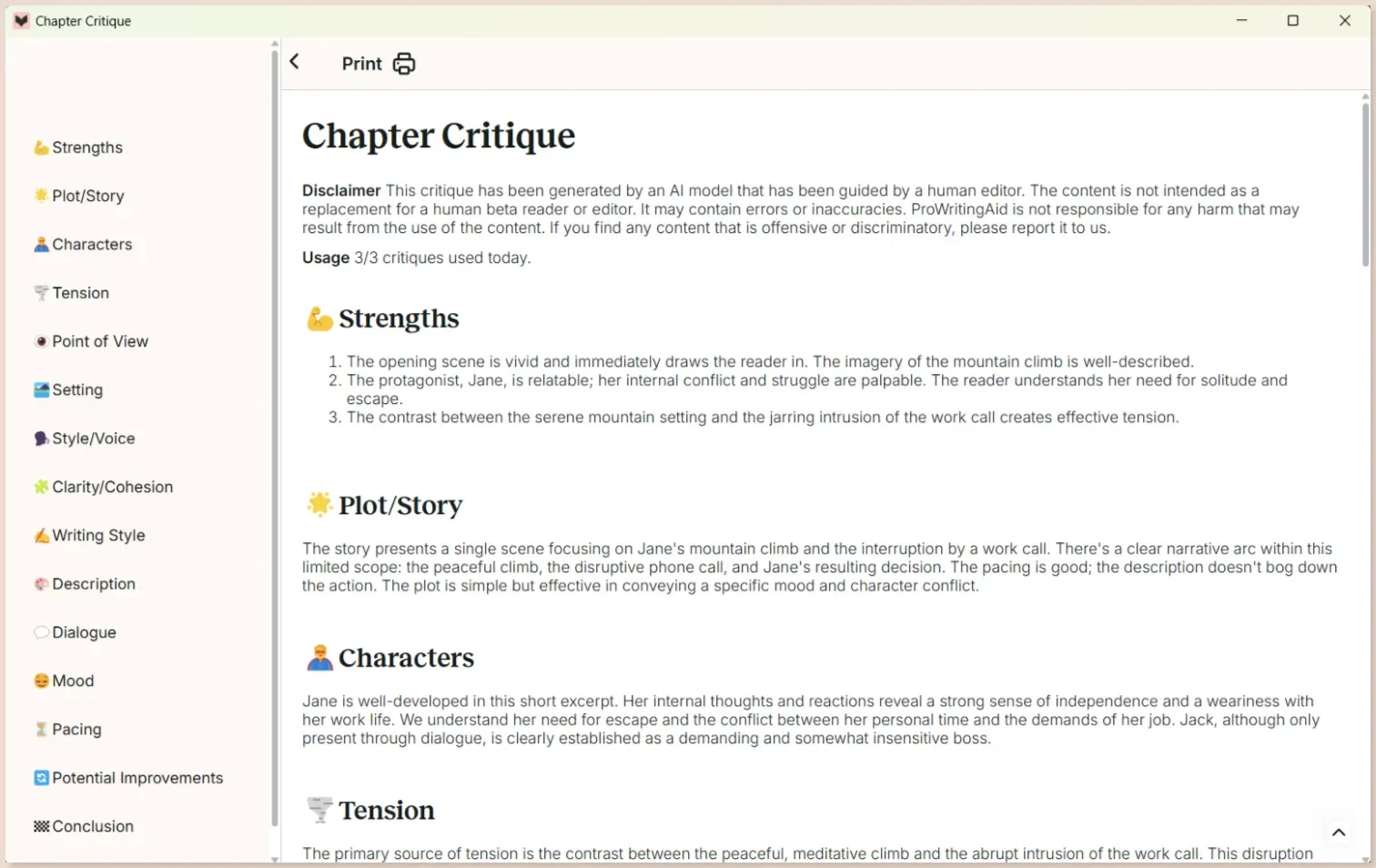Image resolution: width=1376 pixels, height=868 pixels.
Task: Click the Description section link
Action: (94, 583)
